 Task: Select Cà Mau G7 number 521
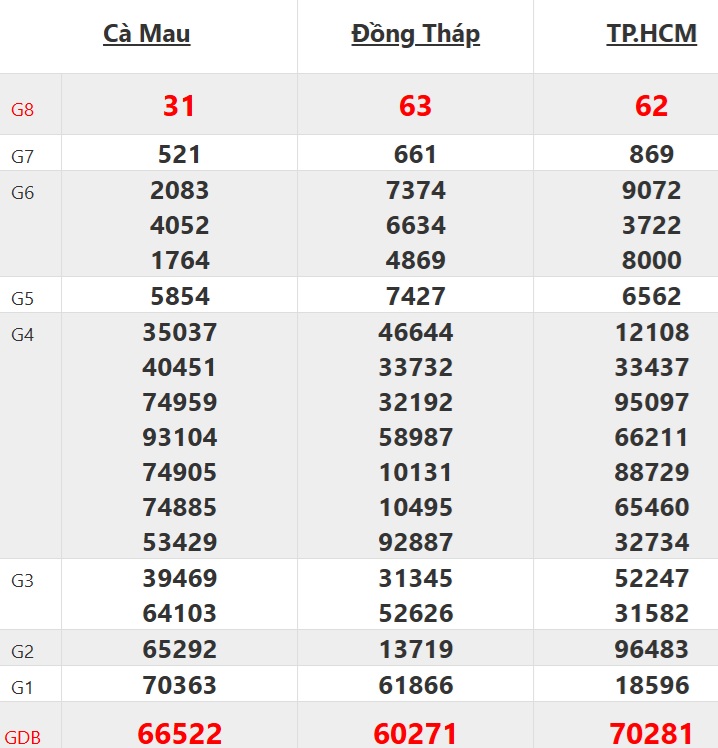tap(179, 155)
